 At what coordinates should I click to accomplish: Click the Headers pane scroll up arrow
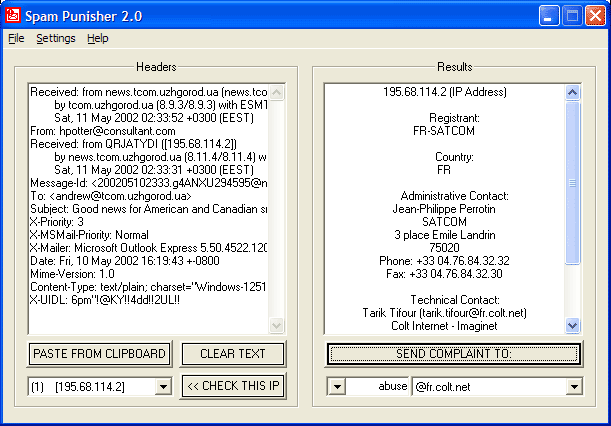click(x=276, y=92)
